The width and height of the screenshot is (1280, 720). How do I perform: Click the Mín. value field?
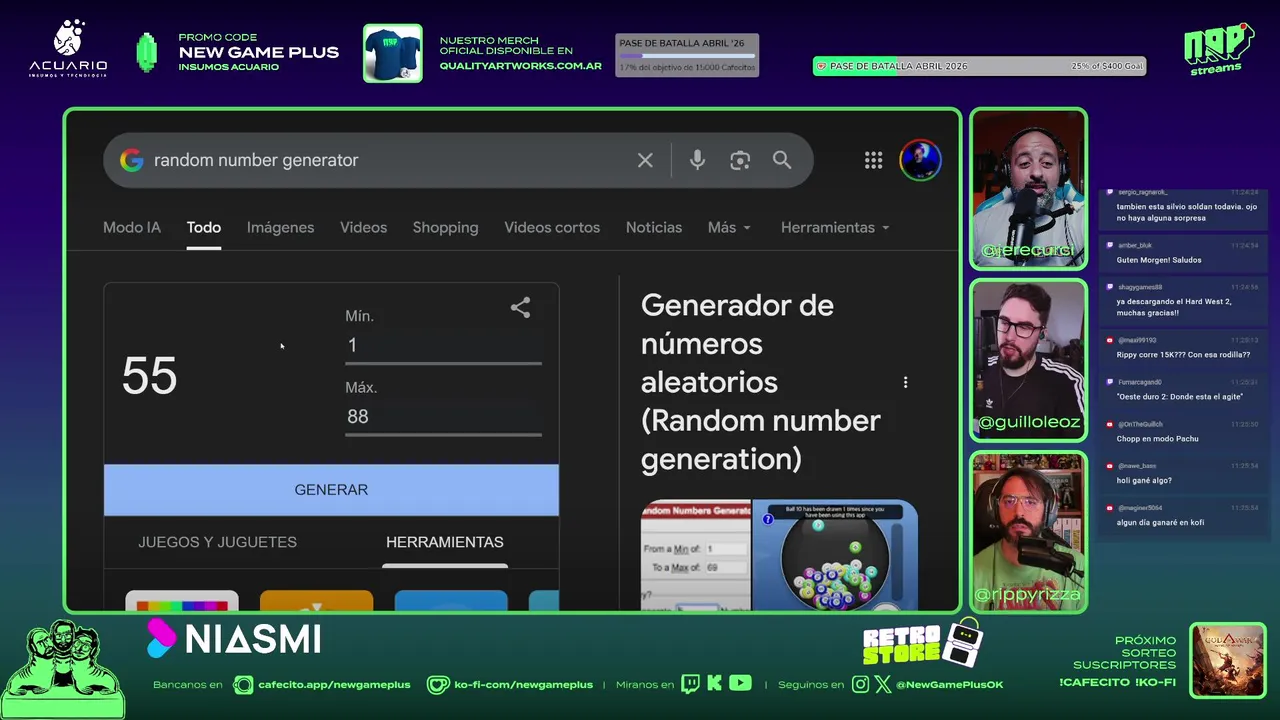[x=443, y=345]
